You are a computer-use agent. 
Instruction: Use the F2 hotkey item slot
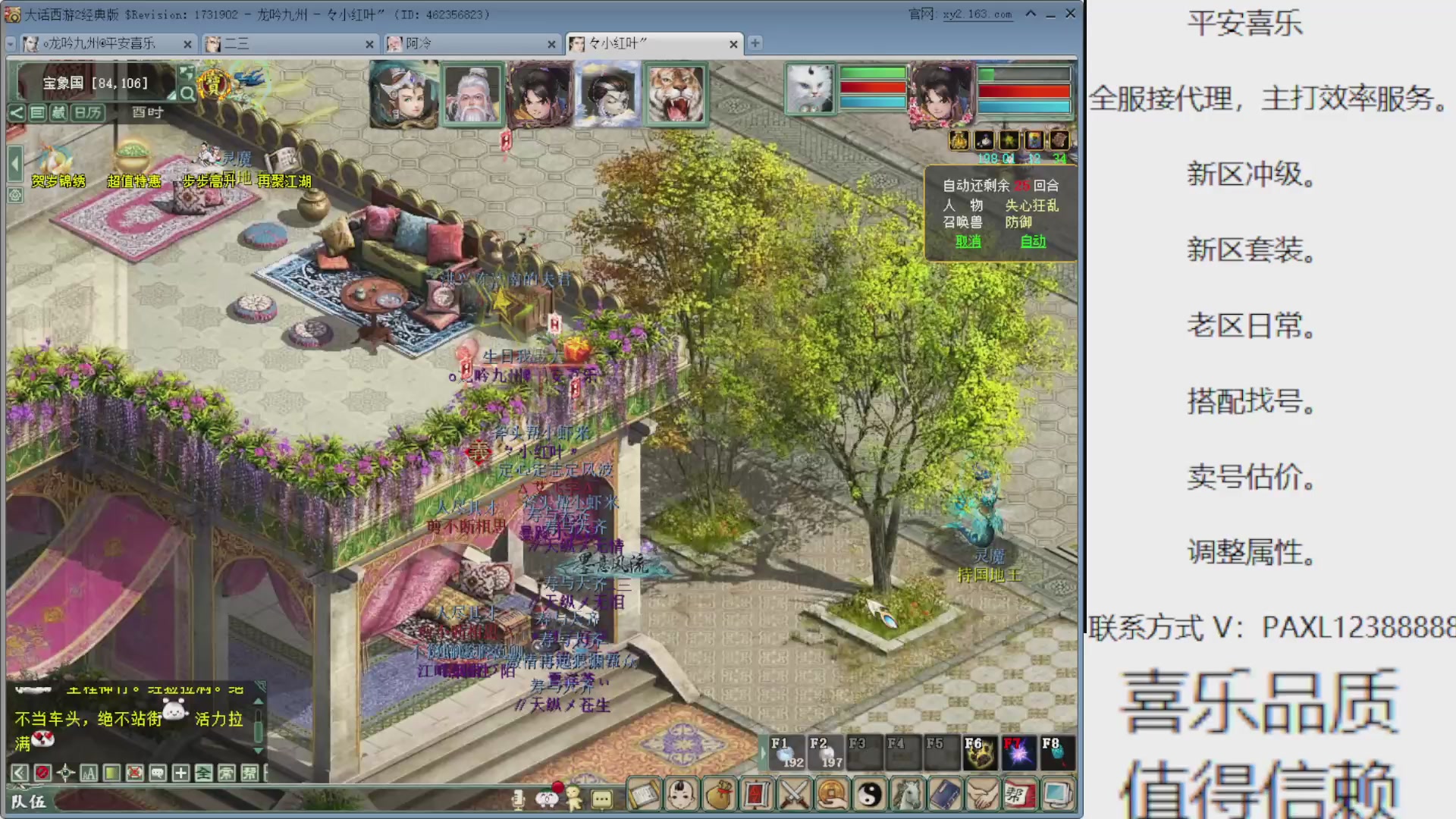(x=826, y=752)
